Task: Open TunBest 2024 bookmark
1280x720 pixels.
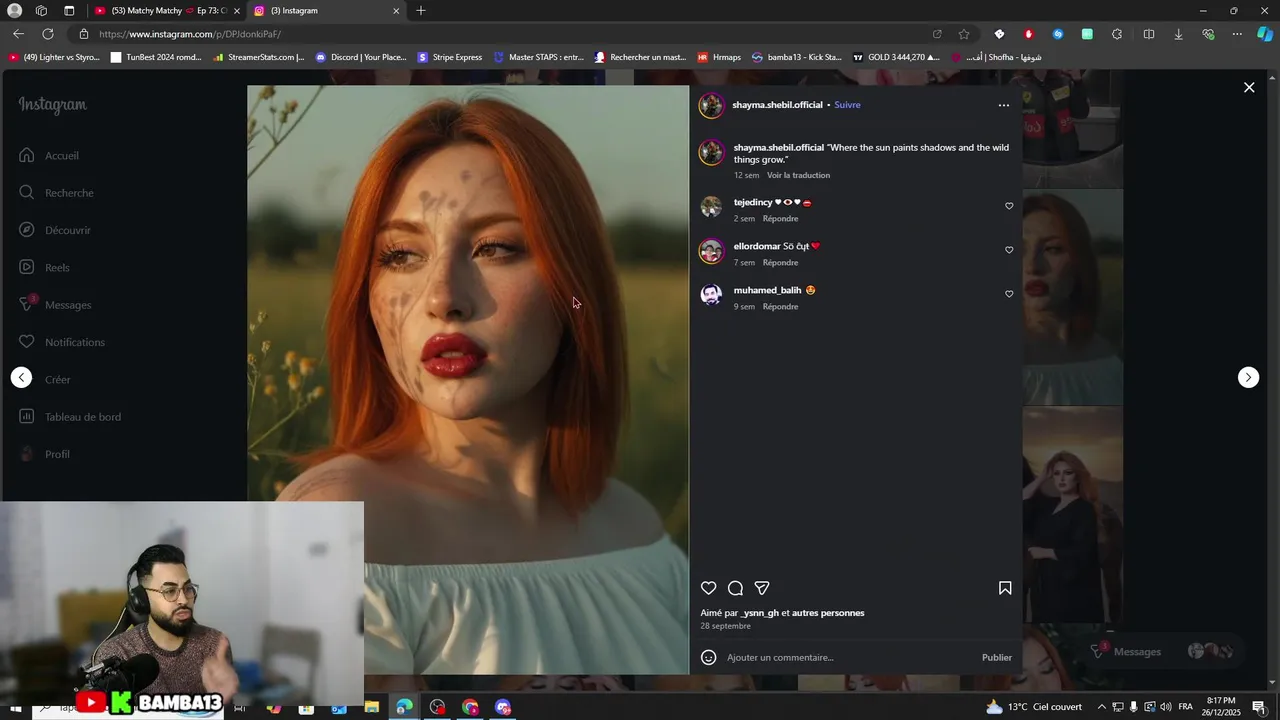Action: tap(155, 57)
